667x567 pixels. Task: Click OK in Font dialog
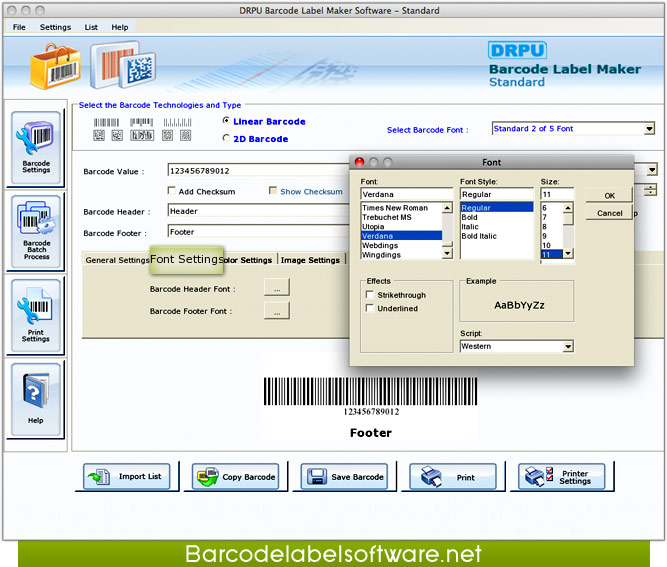(609, 195)
